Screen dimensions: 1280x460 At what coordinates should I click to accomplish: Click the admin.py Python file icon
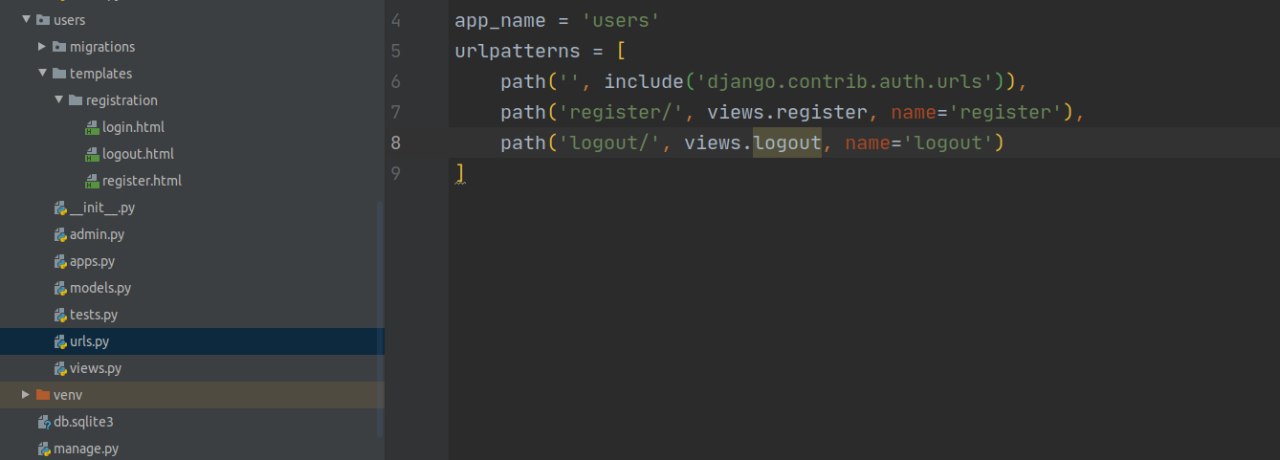[60, 234]
